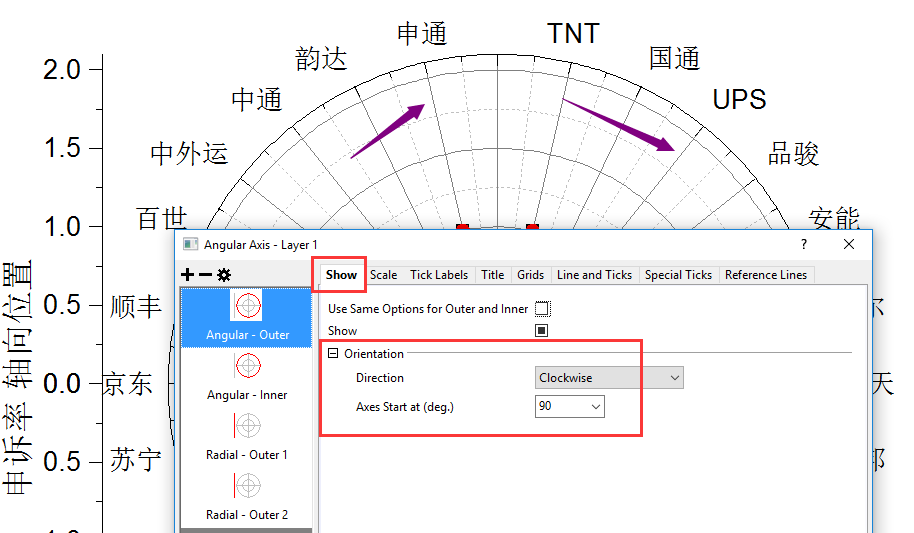Open Axes Start at degrees dropdown

tap(570, 406)
